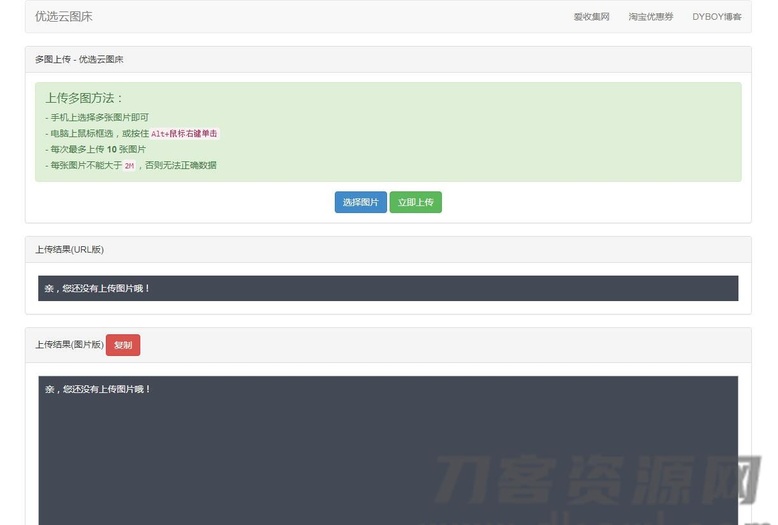
Task: Click the 2M size limit code tag
Action: (129, 165)
